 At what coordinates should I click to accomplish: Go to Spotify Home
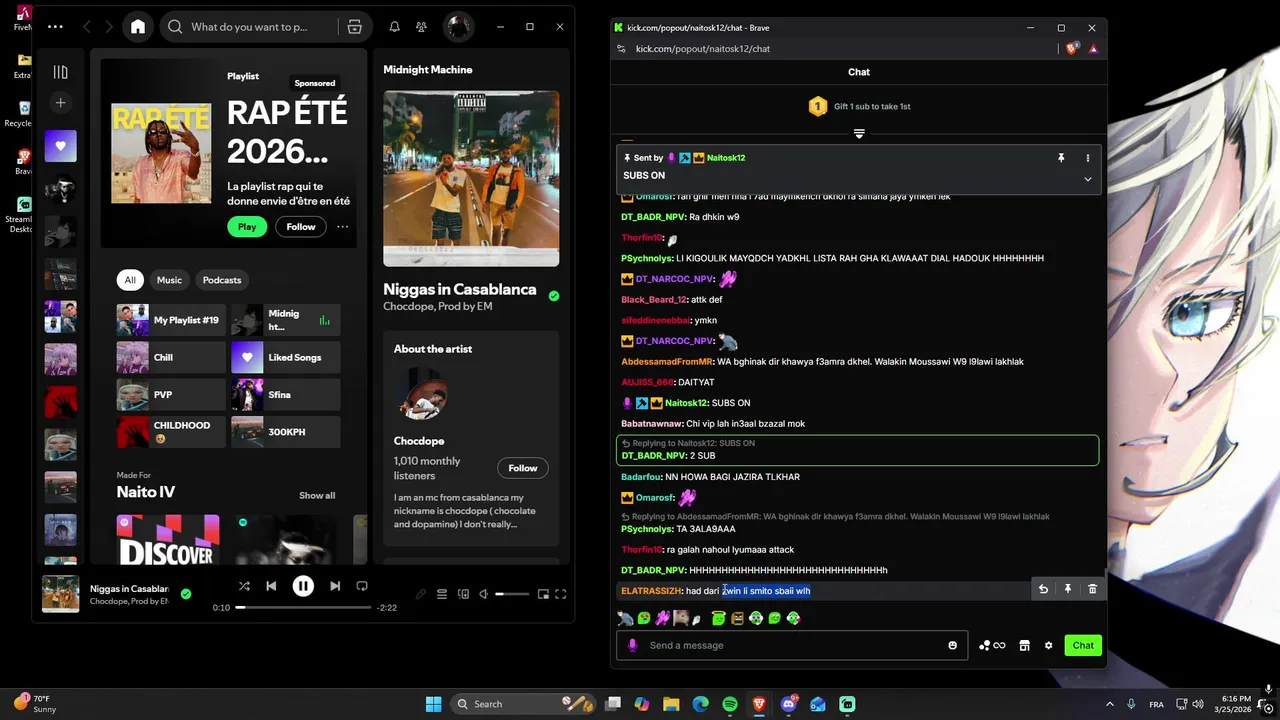coord(138,27)
